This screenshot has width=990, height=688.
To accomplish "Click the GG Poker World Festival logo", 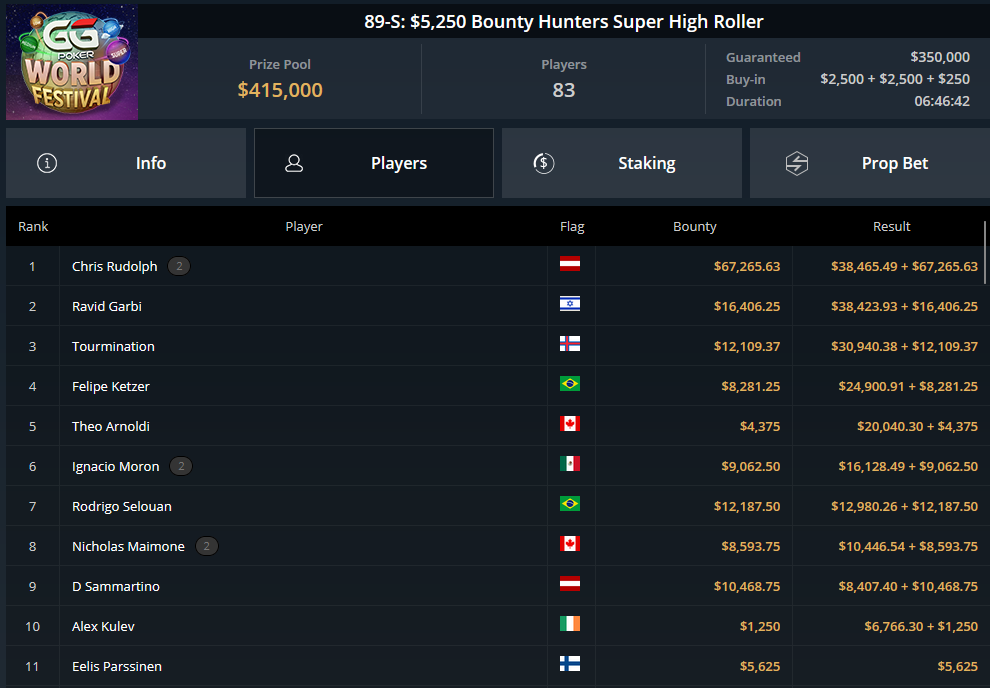I will tap(72, 62).
